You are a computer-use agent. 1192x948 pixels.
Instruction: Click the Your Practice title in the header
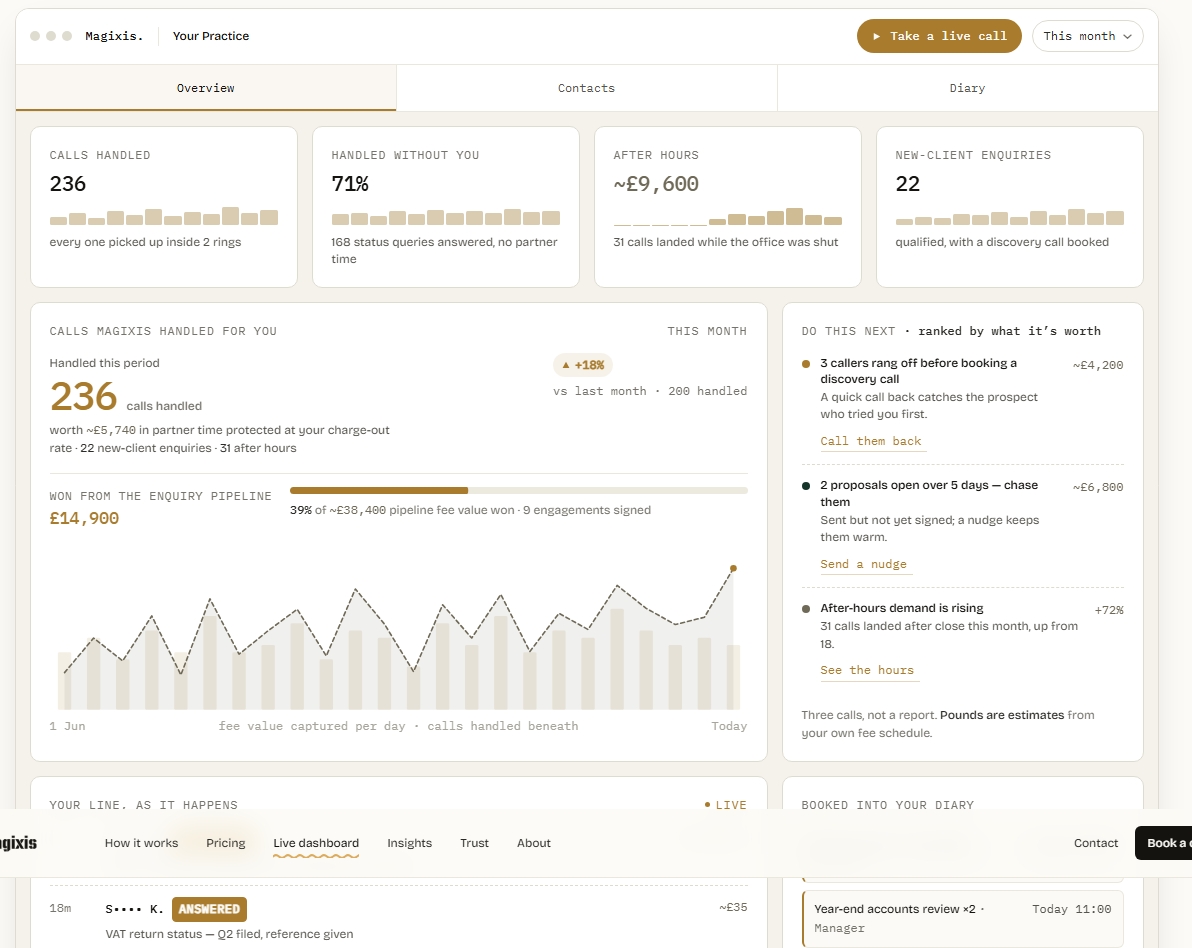[211, 36]
